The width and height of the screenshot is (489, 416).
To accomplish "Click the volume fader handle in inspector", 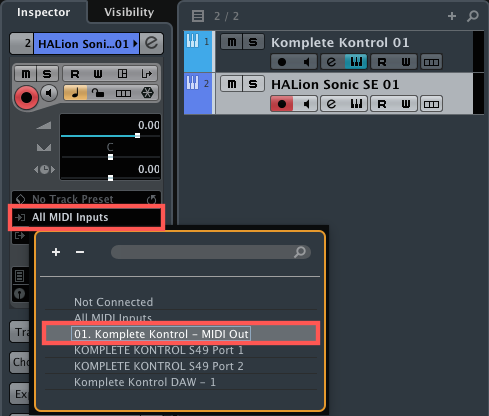I will tap(137, 136).
